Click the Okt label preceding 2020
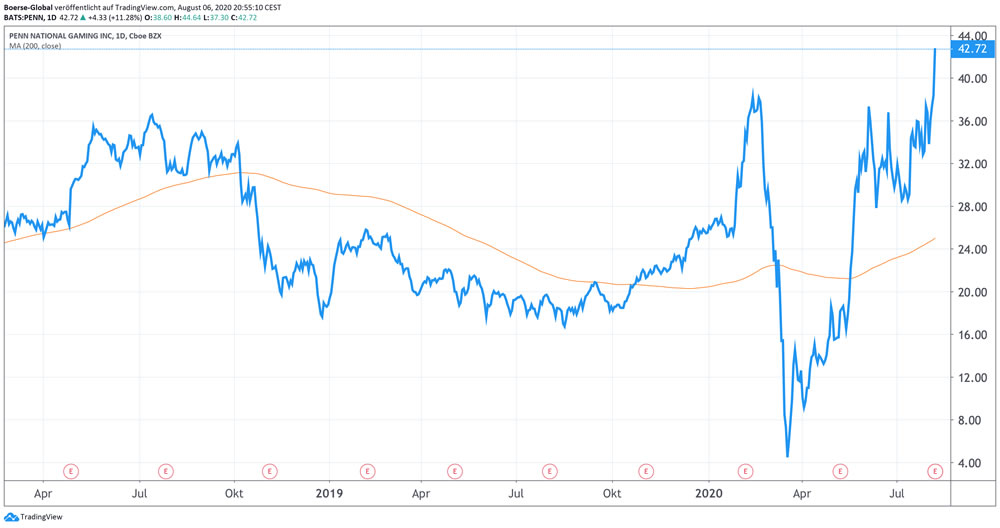 tap(612, 494)
